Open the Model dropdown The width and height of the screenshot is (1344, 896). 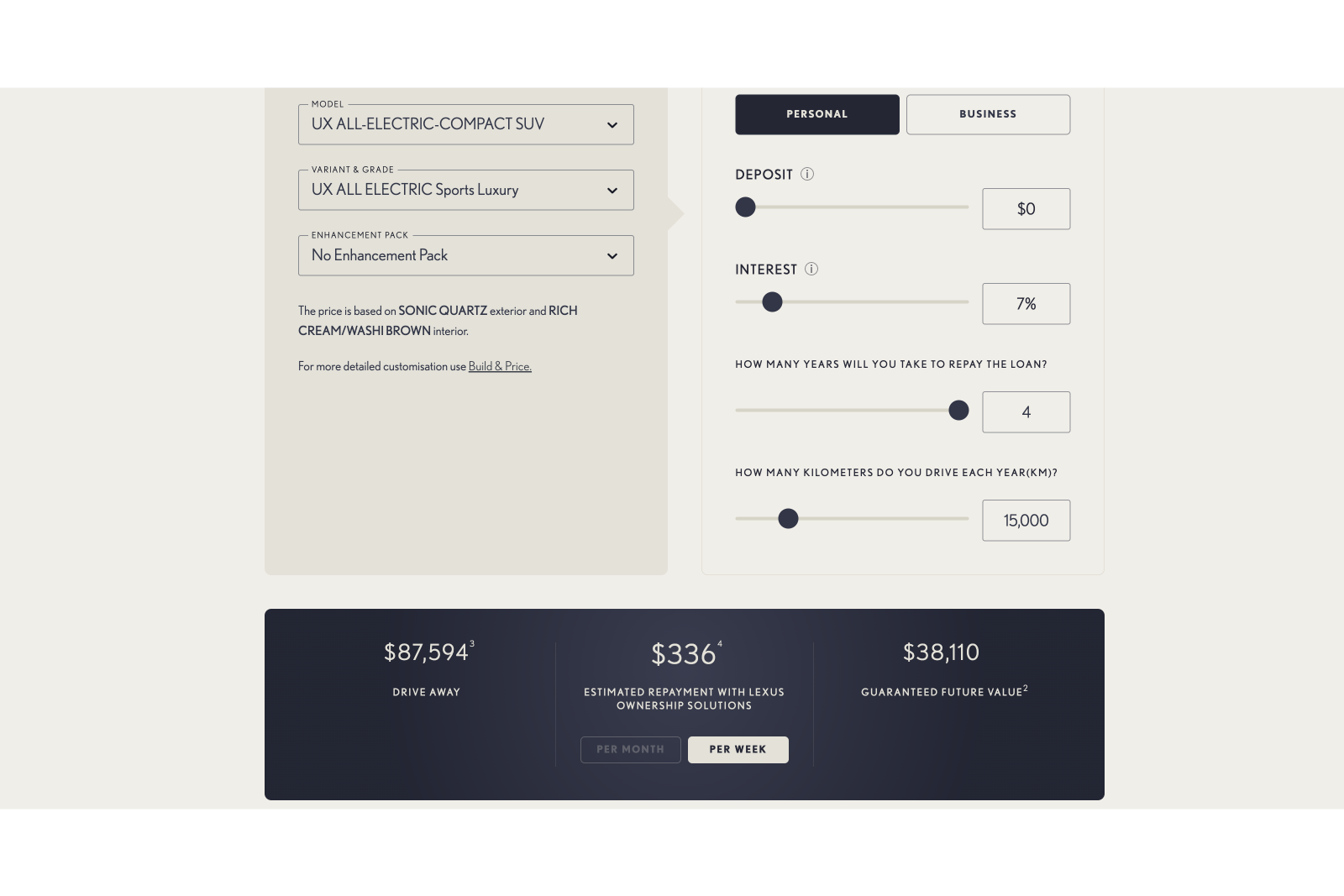(465, 124)
